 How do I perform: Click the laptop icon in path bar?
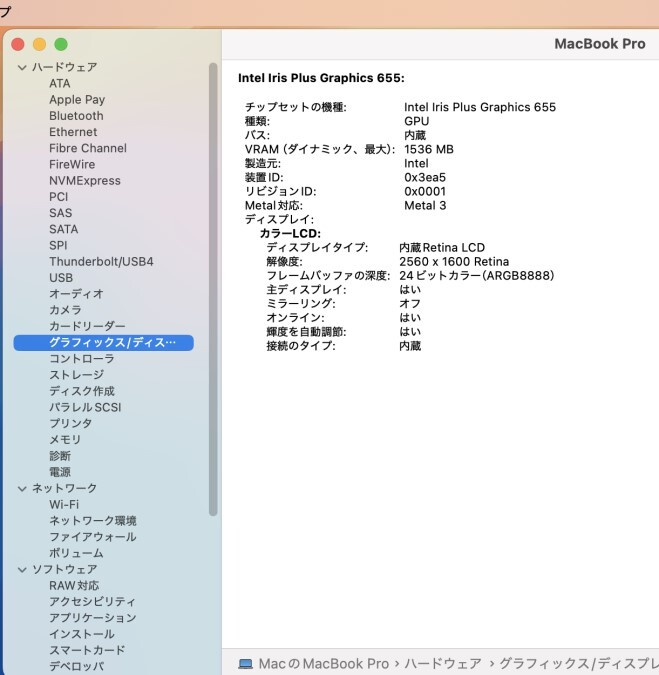(245, 664)
